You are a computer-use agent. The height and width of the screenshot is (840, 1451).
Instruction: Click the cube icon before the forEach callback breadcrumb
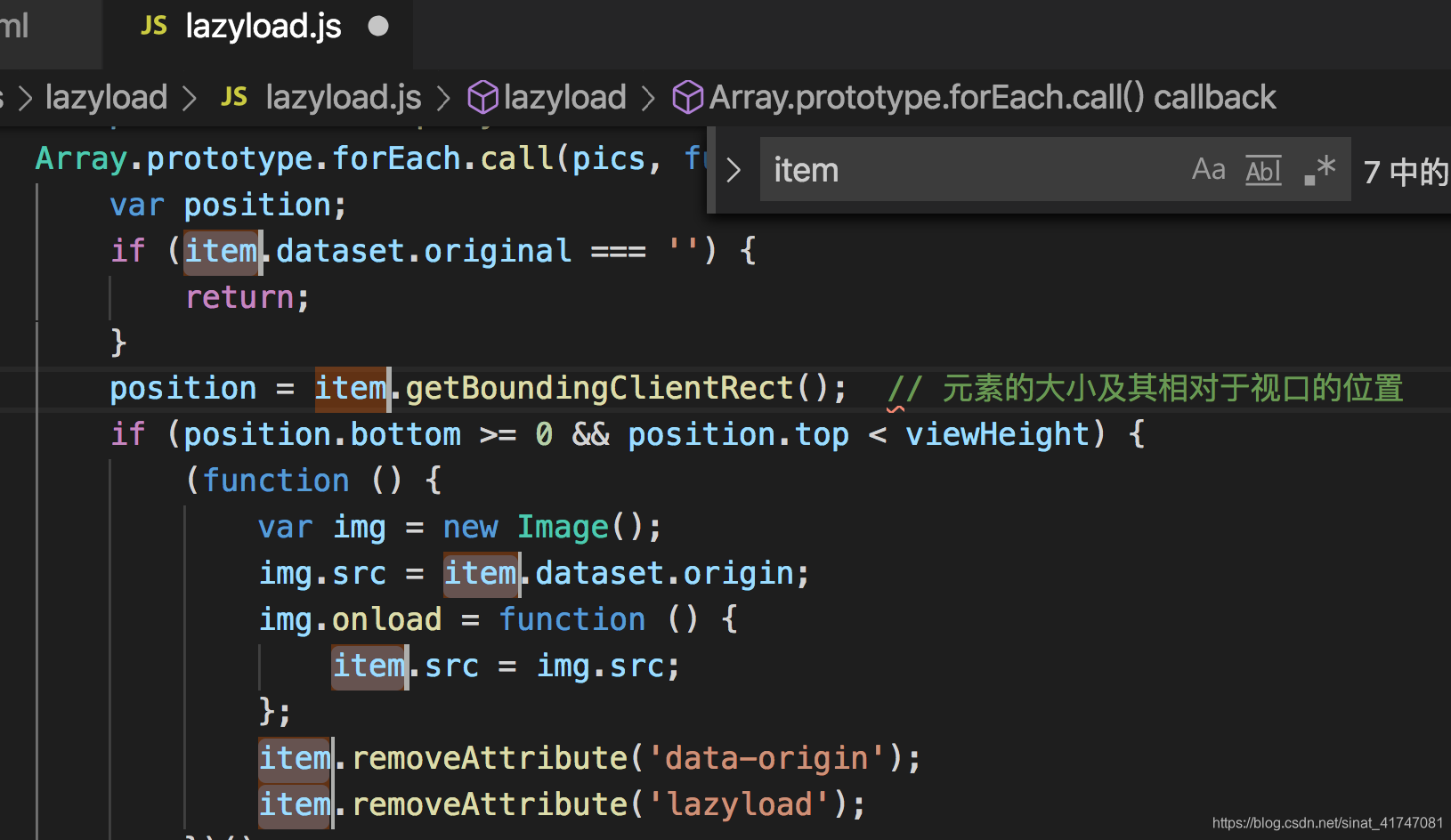686,96
